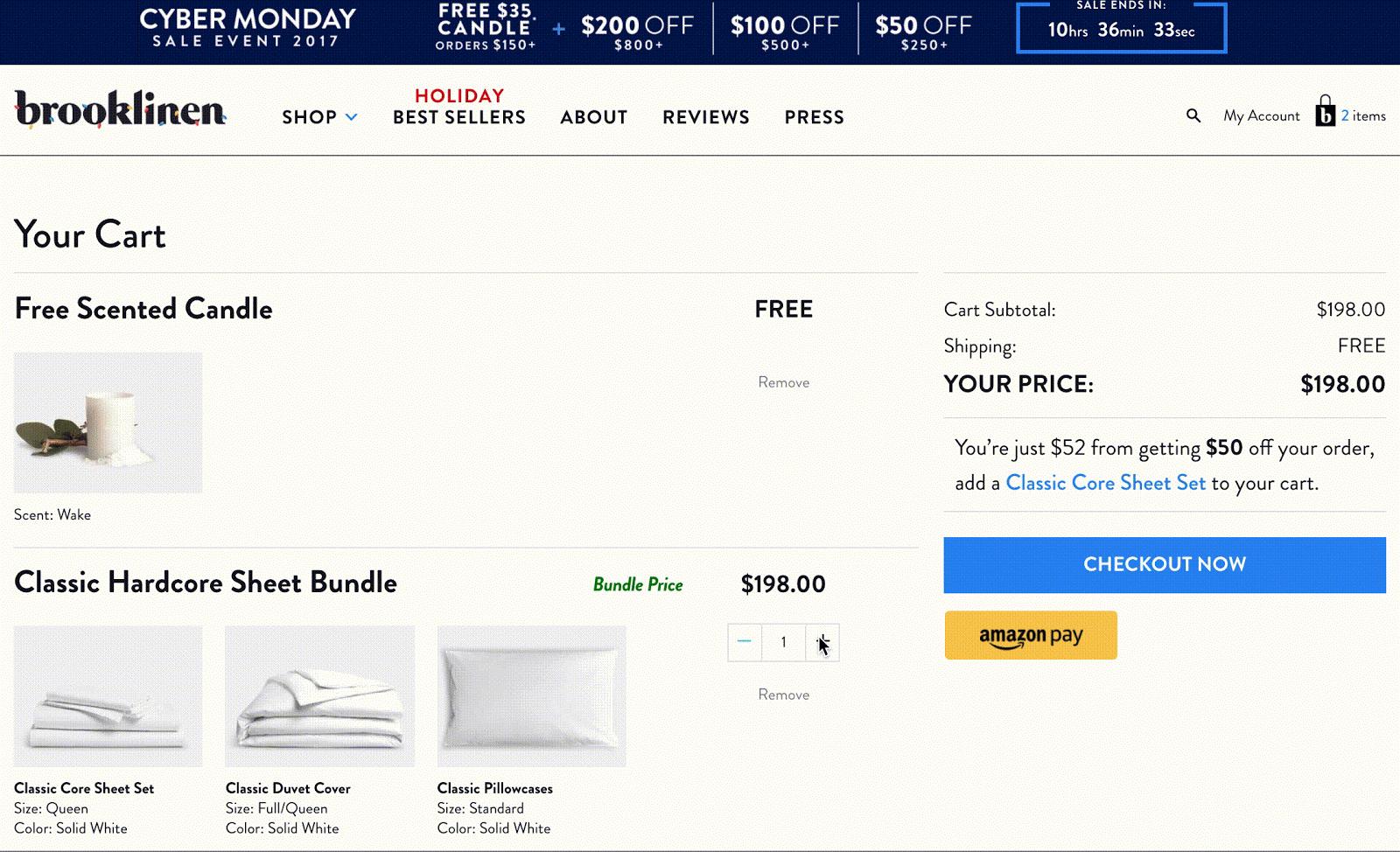The height and width of the screenshot is (852, 1400).
Task: Open the cart bag icon showing 2 items
Action: pos(1324,114)
